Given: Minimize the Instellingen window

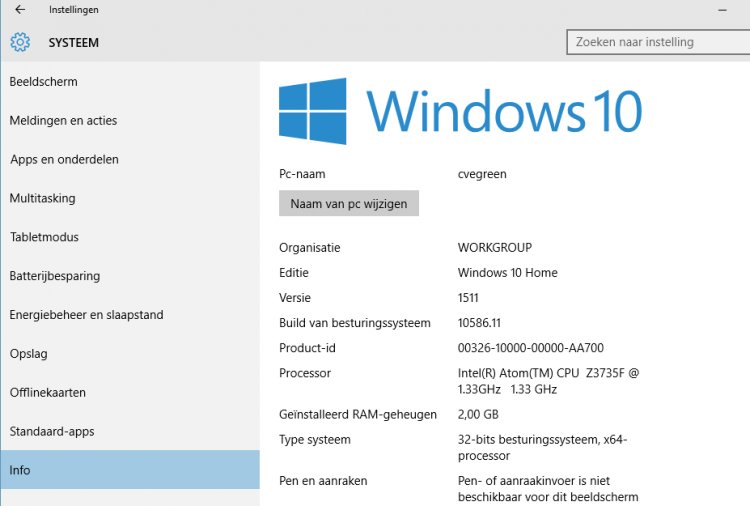Looking at the screenshot, I should (x=721, y=10).
